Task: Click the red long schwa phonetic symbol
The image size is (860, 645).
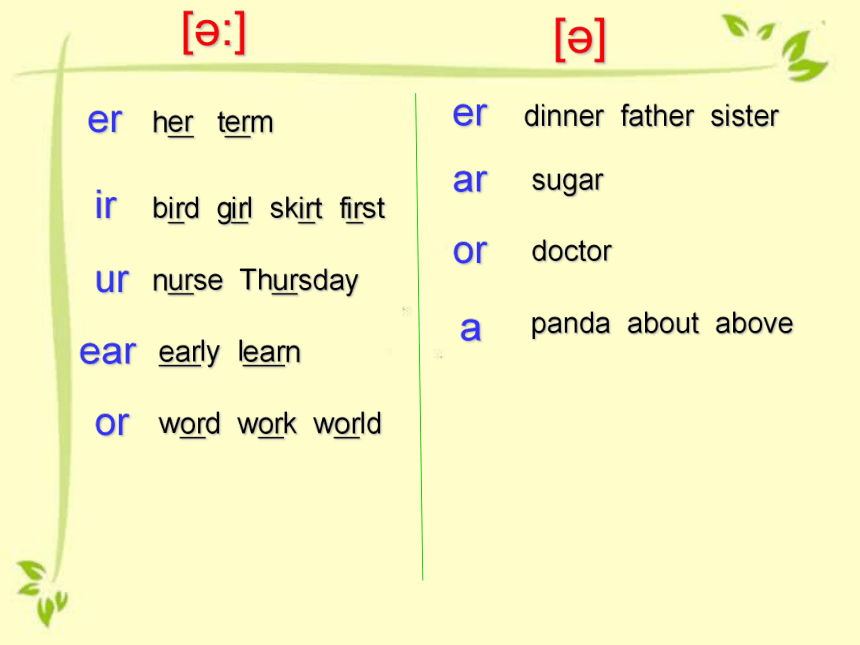Action: (214, 34)
